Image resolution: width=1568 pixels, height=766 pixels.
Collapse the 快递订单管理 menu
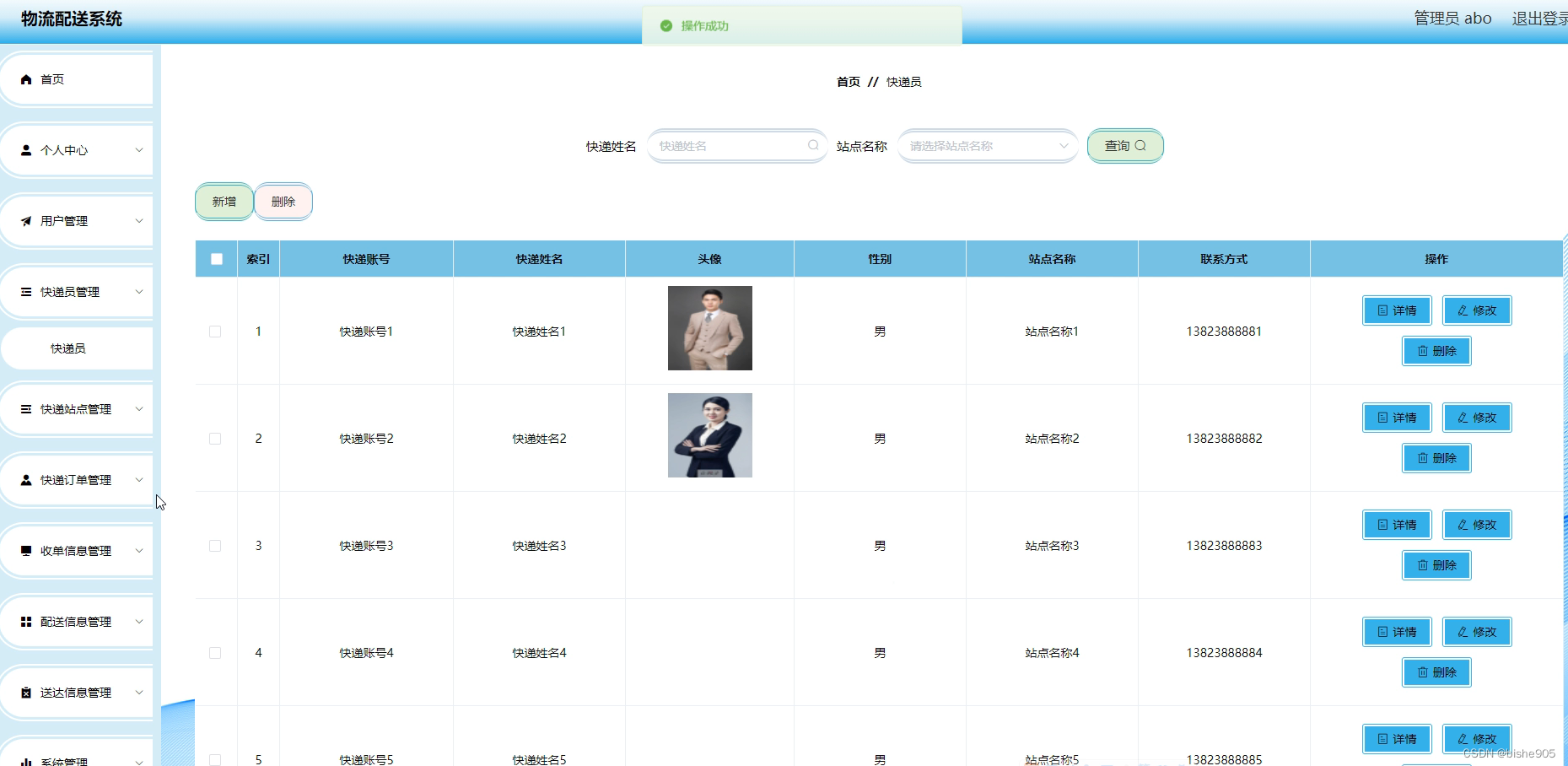coord(77,479)
